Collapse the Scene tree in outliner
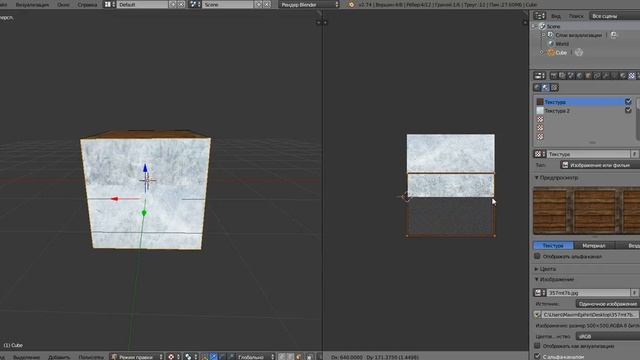The image size is (640, 360). pos(534,26)
